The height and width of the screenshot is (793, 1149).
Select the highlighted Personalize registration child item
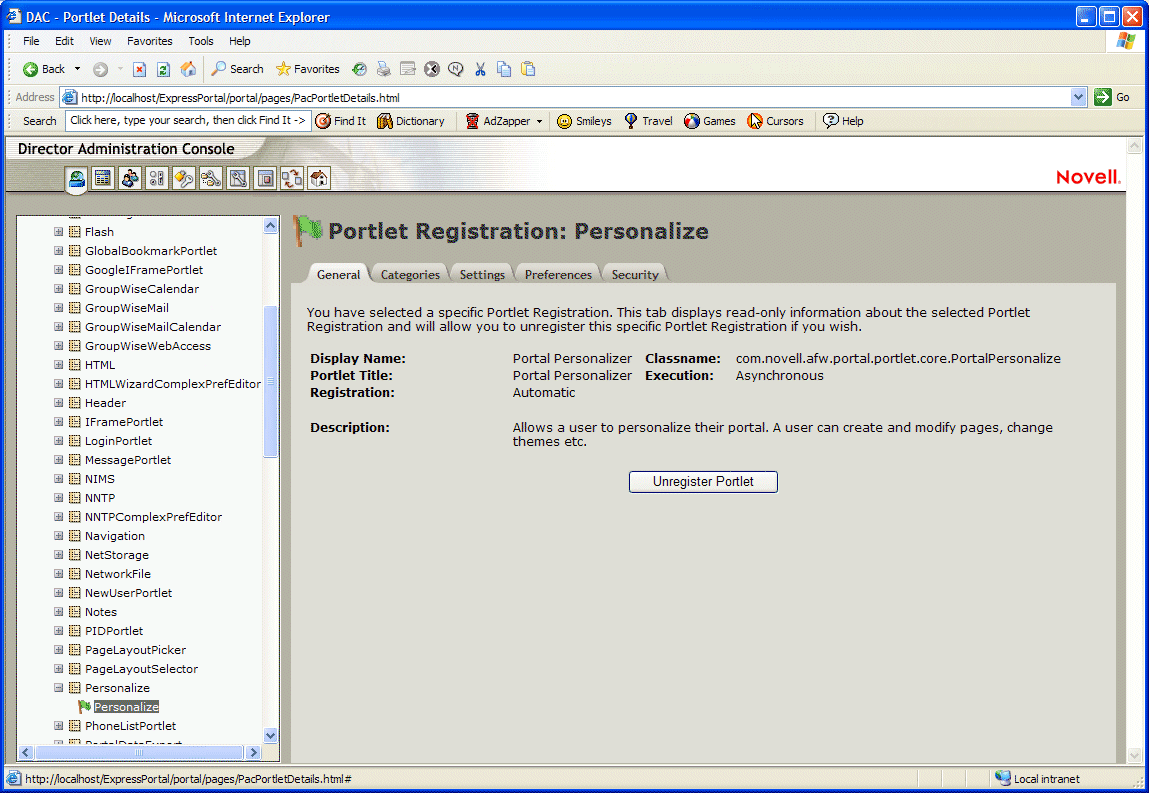pyautogui.click(x=126, y=707)
